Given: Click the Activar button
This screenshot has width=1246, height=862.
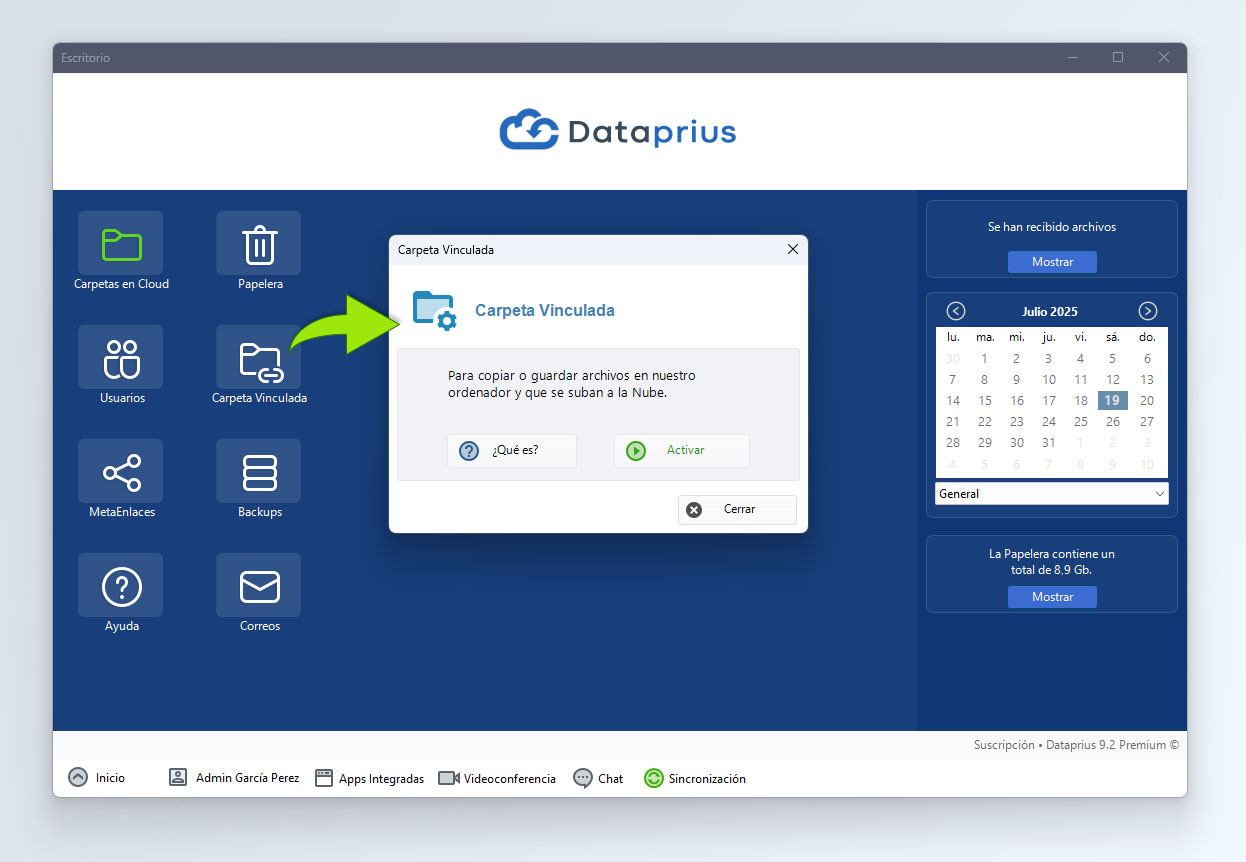Looking at the screenshot, I should tap(682, 451).
